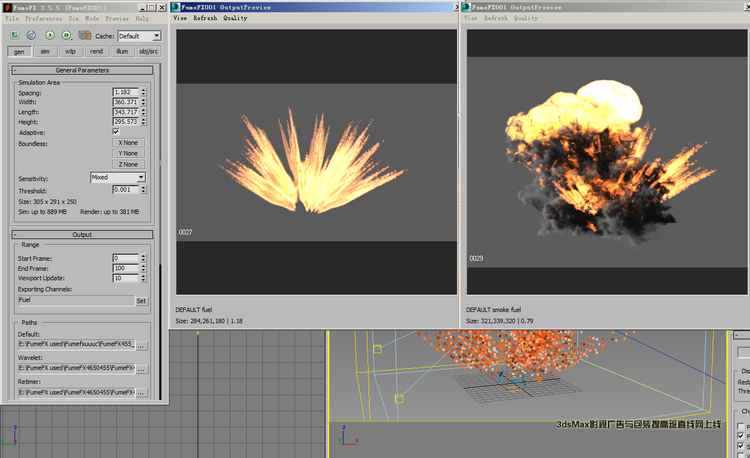Click the blue FumeFX preview window icon

coord(31,35)
